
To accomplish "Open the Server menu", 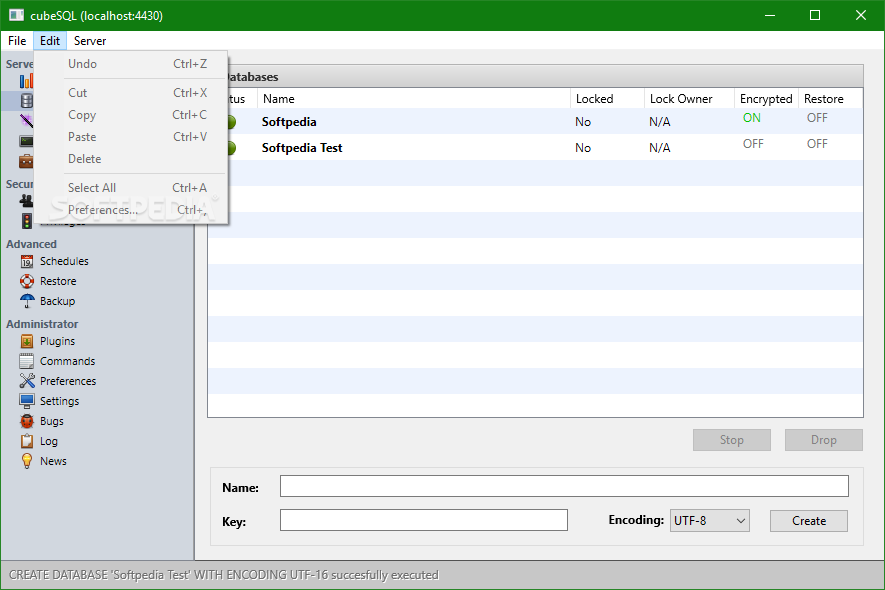I will (x=90, y=41).
